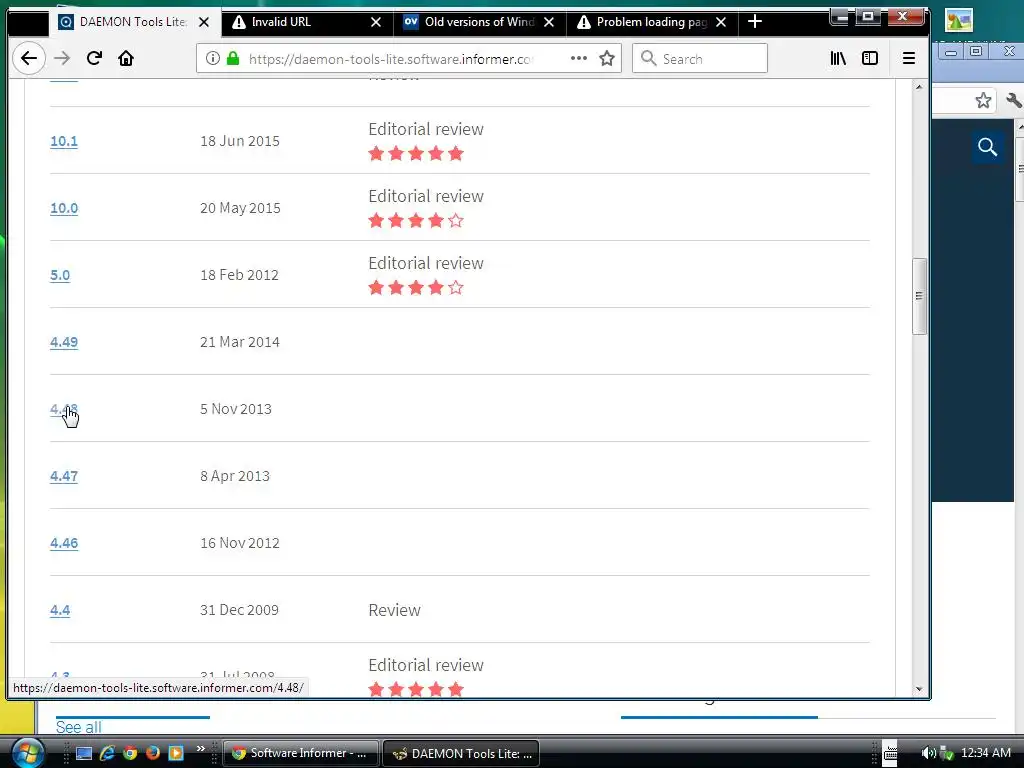
Task: Click the scrollbar up arrow
Action: point(919,87)
